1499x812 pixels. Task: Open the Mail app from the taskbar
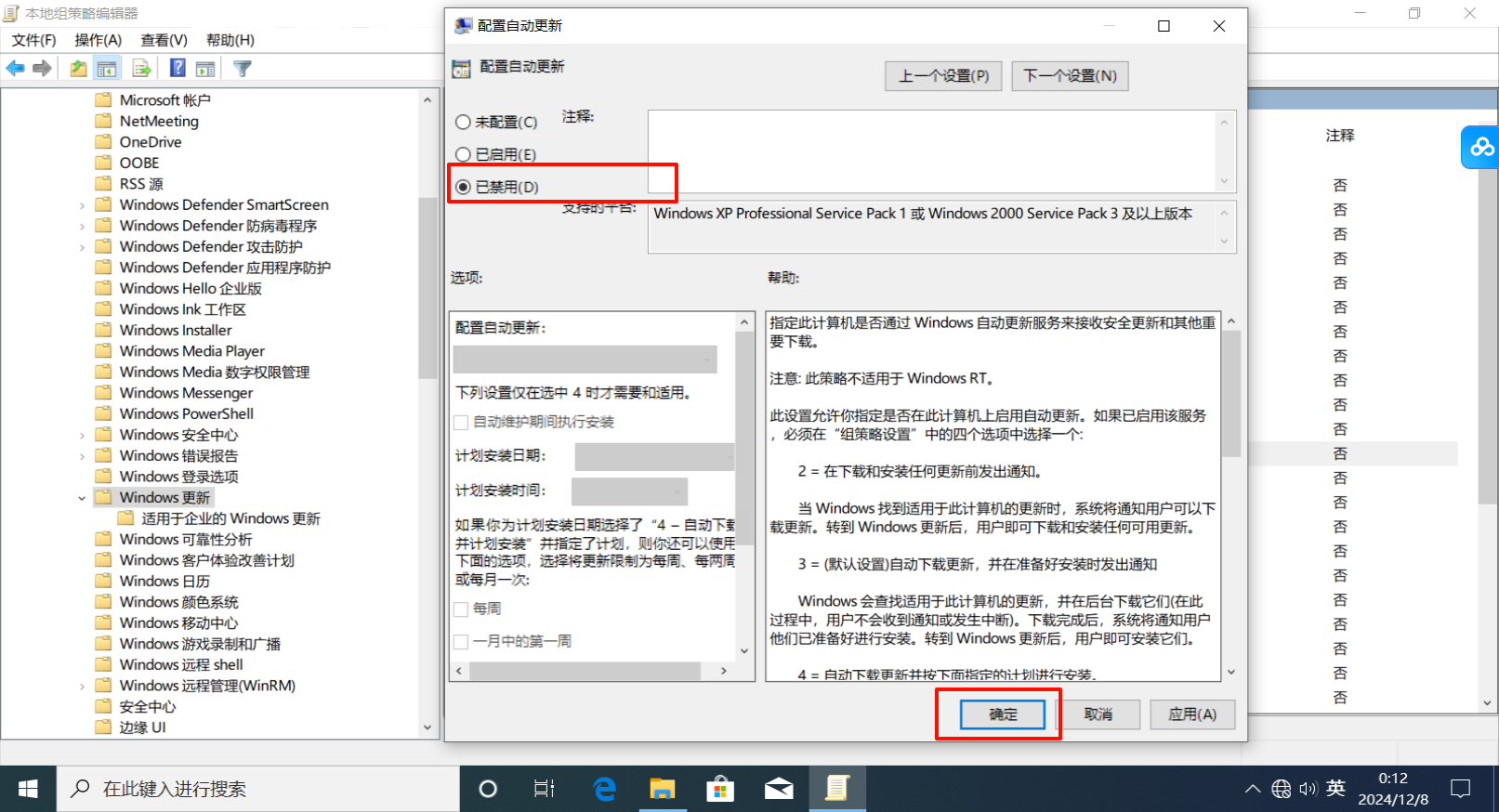tap(779, 789)
